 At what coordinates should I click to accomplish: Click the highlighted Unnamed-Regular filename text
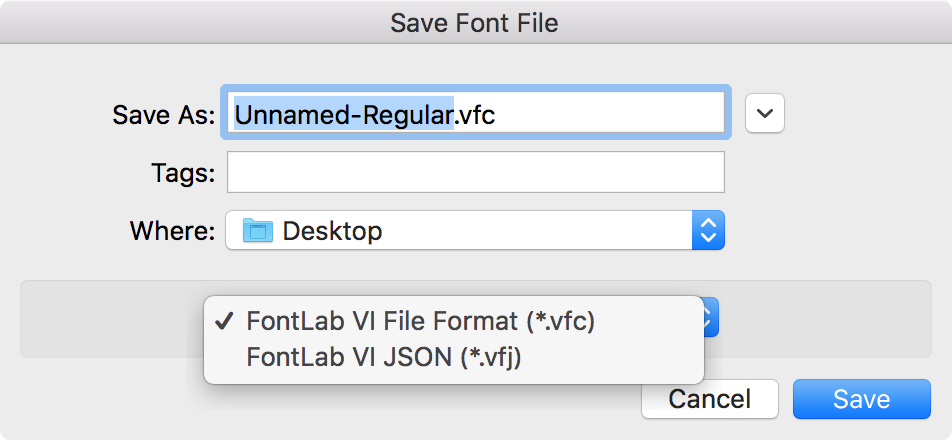tap(344, 113)
